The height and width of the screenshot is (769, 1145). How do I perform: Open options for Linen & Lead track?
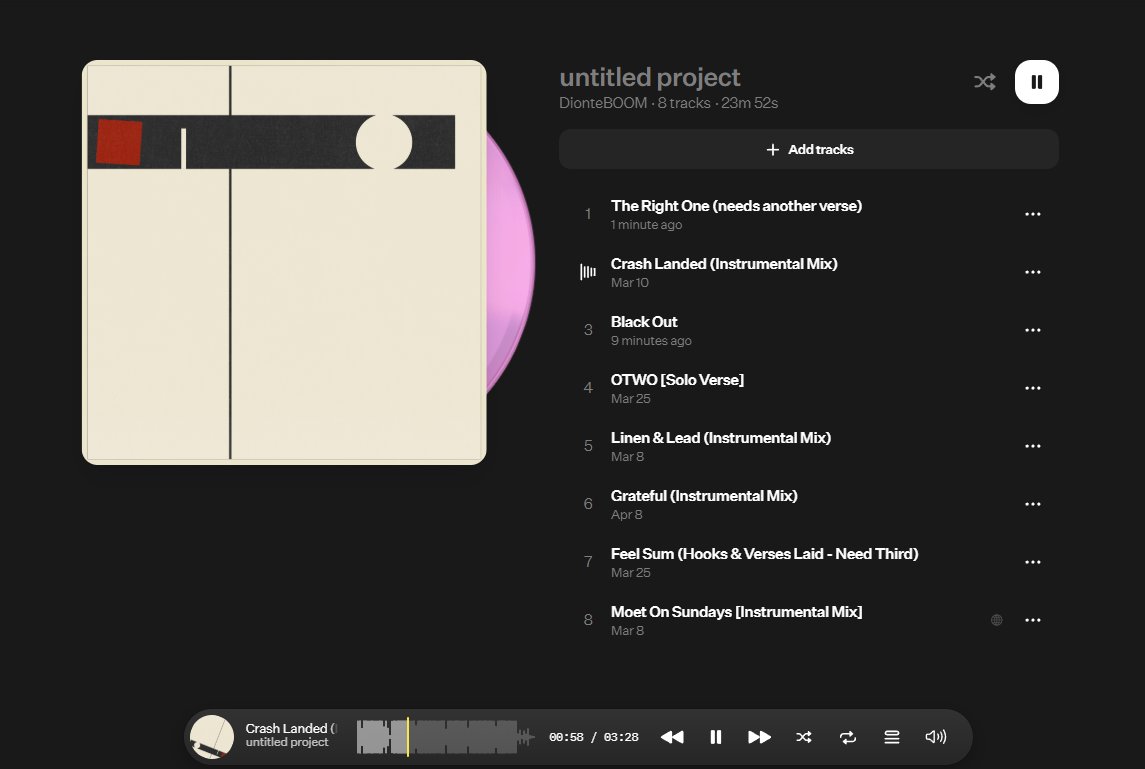(x=1033, y=446)
